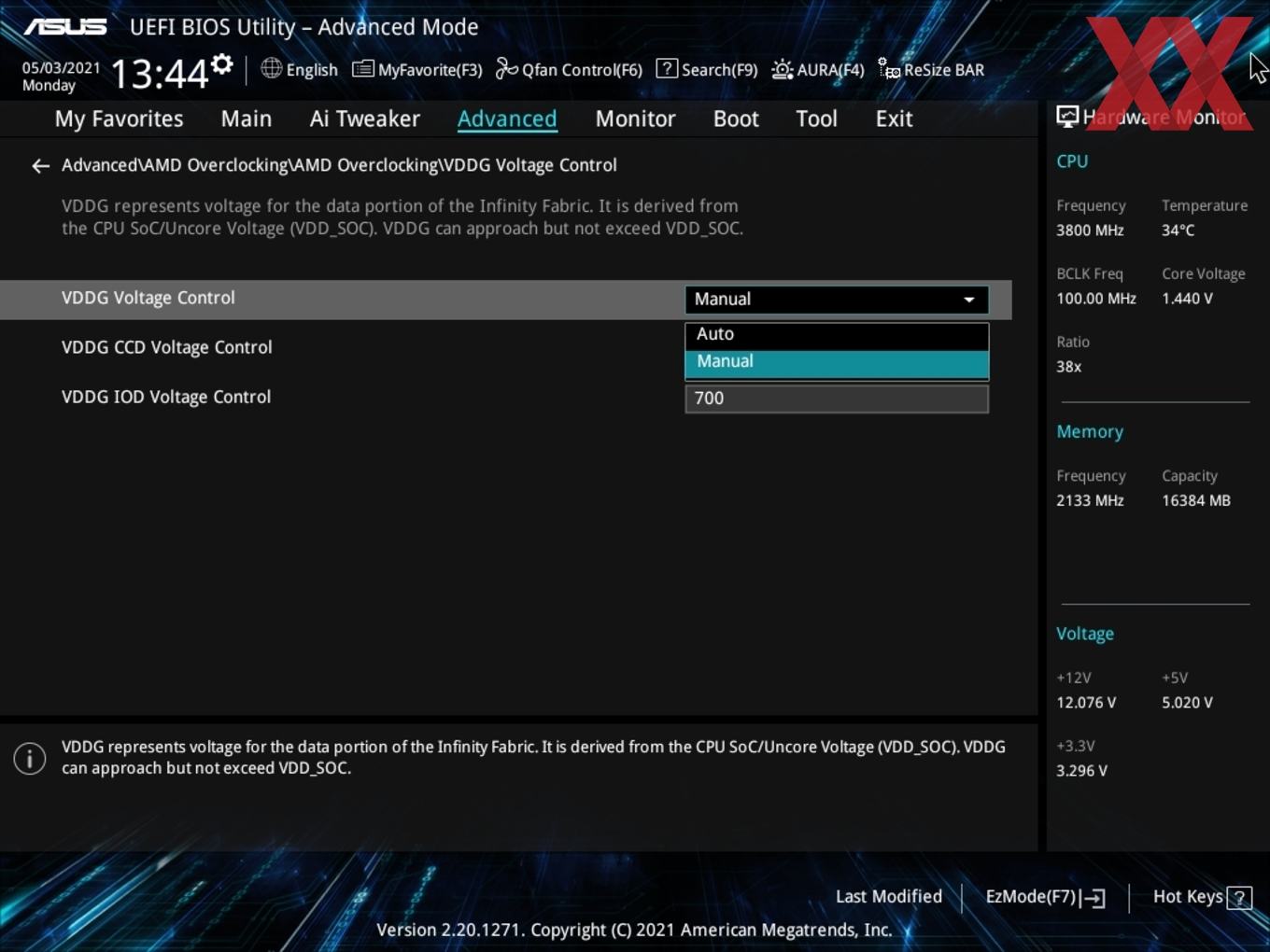Screen dimensions: 1270x952
Task: Click the breadcrumb path VDDG Voltage Control
Action: tap(529, 165)
